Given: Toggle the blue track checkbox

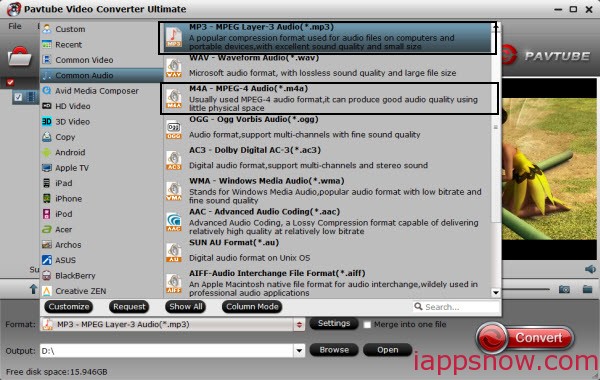Looking at the screenshot, I should coord(18,97).
